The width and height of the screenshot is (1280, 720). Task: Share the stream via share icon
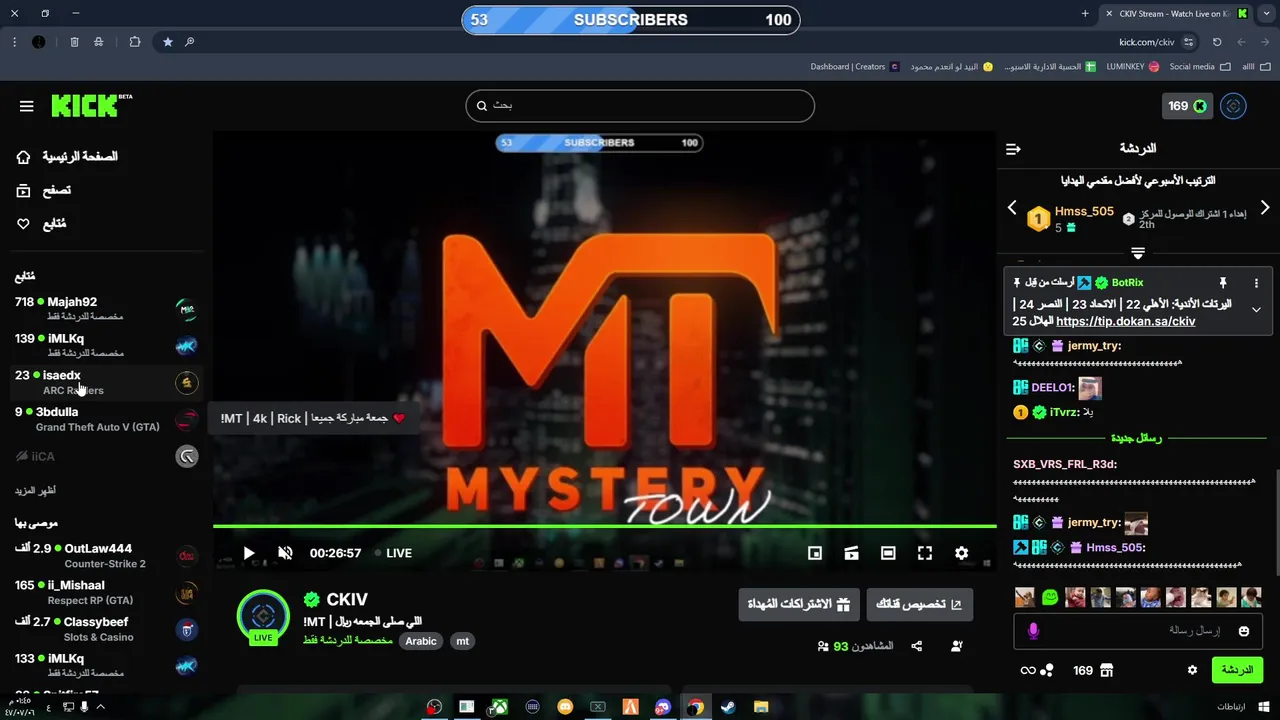tap(916, 646)
